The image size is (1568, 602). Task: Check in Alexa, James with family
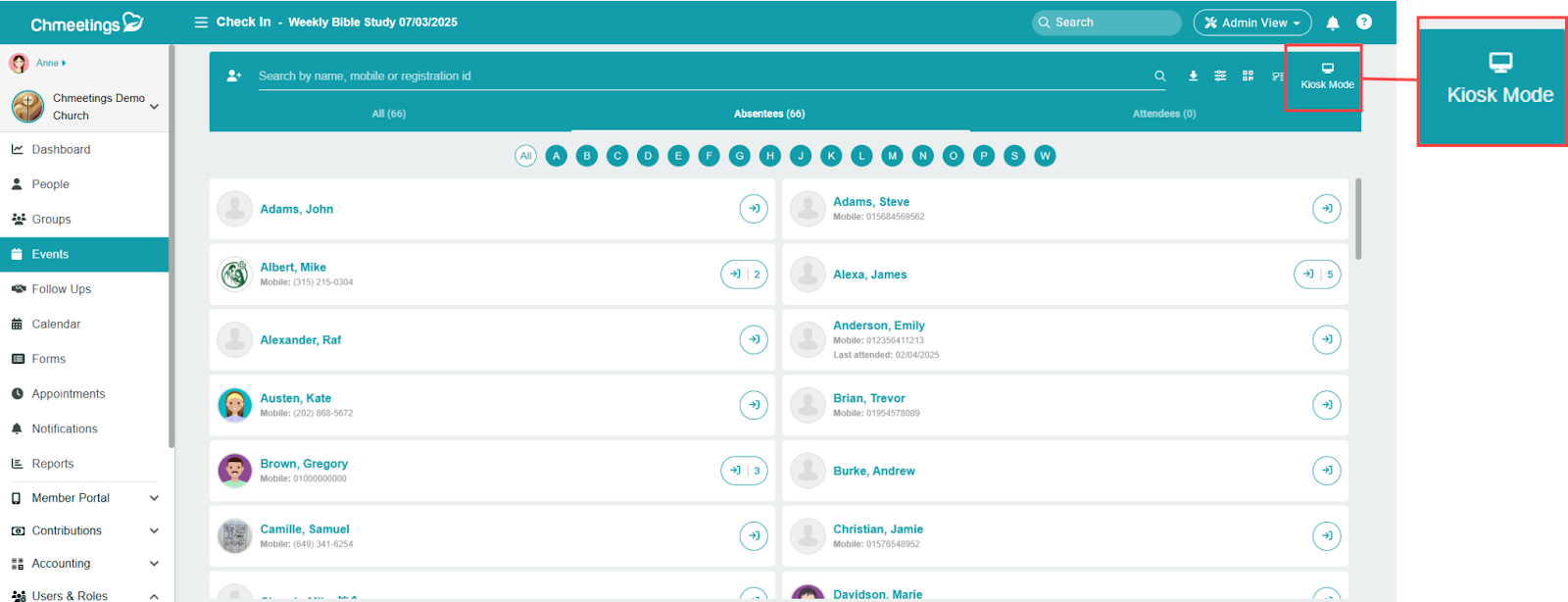click(1317, 275)
